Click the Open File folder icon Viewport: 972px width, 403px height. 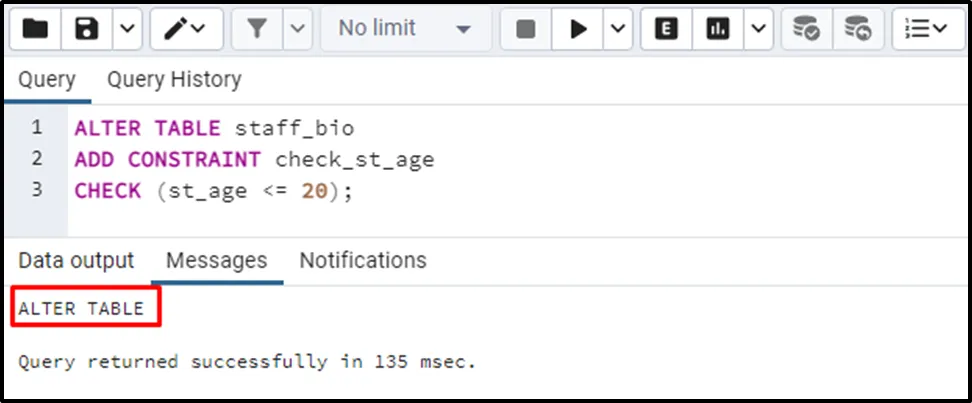pyautogui.click(x=36, y=29)
